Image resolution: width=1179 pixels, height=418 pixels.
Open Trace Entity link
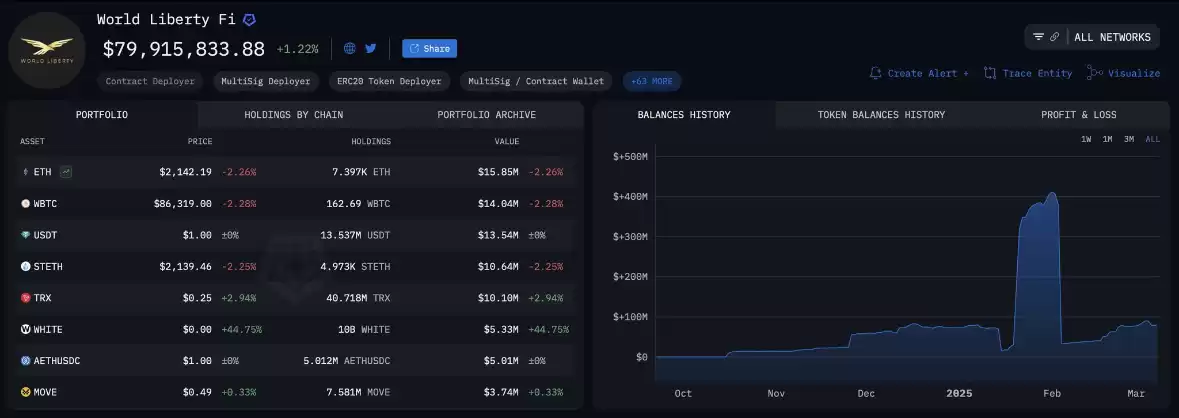pyautogui.click(x=1037, y=73)
